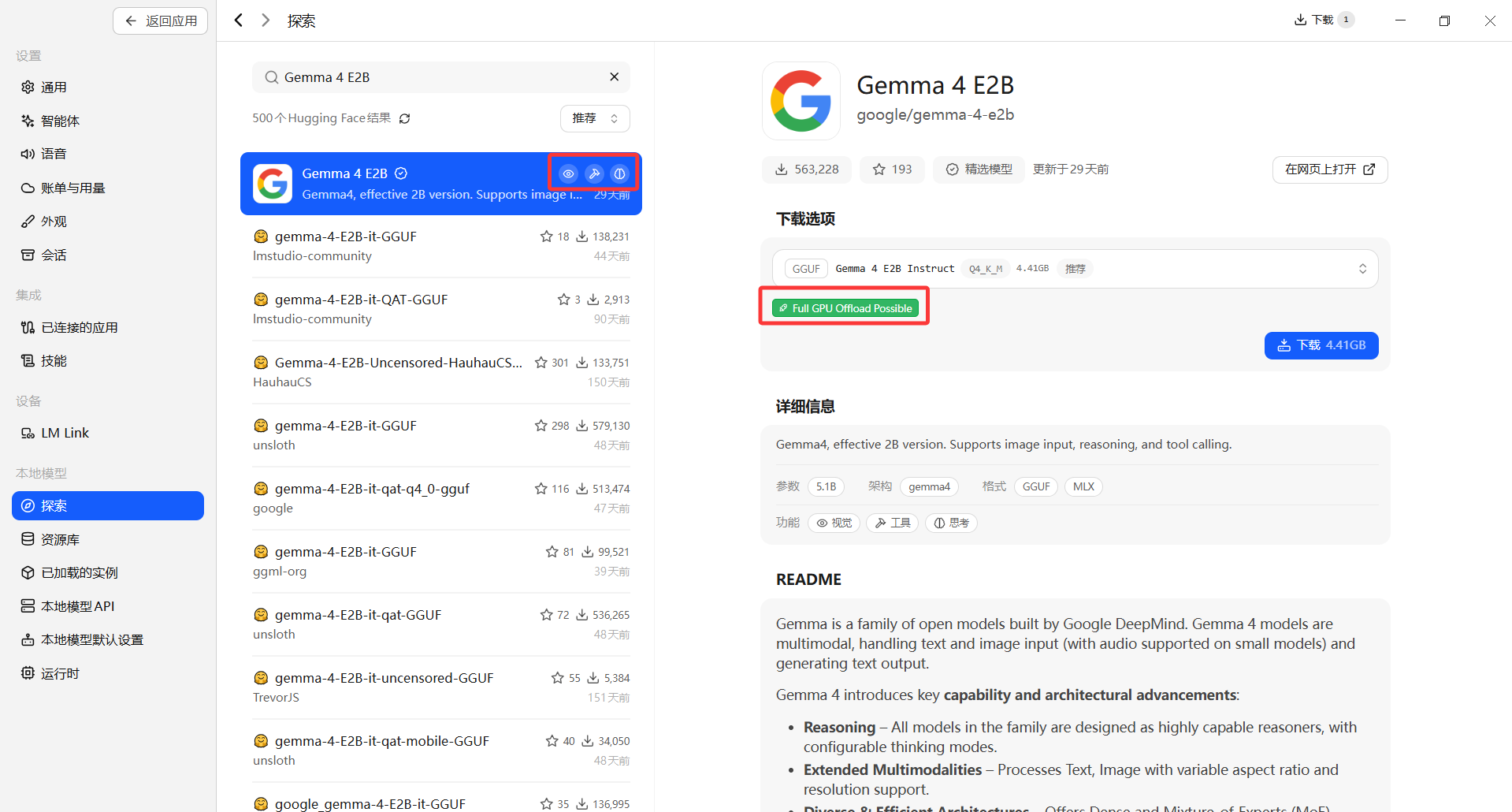1512x812 pixels.
Task: Click the 工具 capability tag
Action: click(893, 523)
